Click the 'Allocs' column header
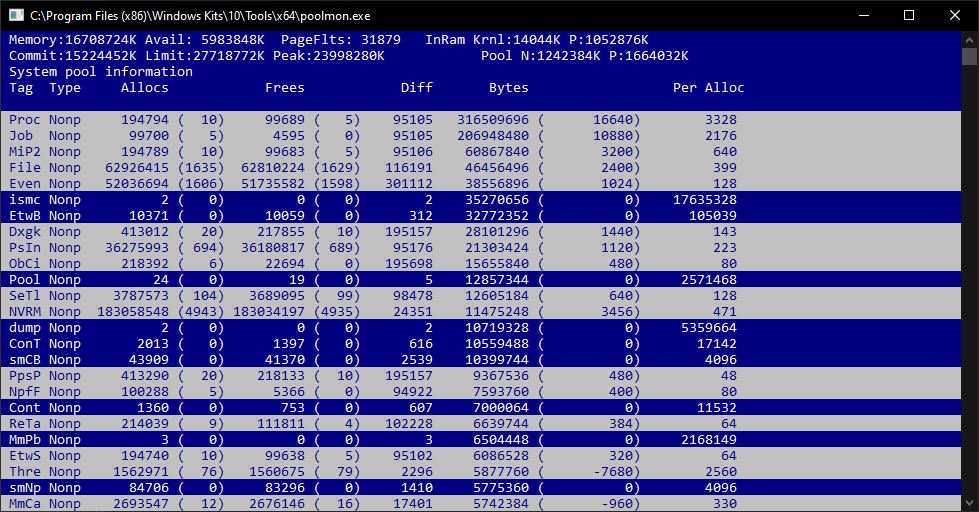This screenshot has width=979, height=512. [x=145, y=87]
